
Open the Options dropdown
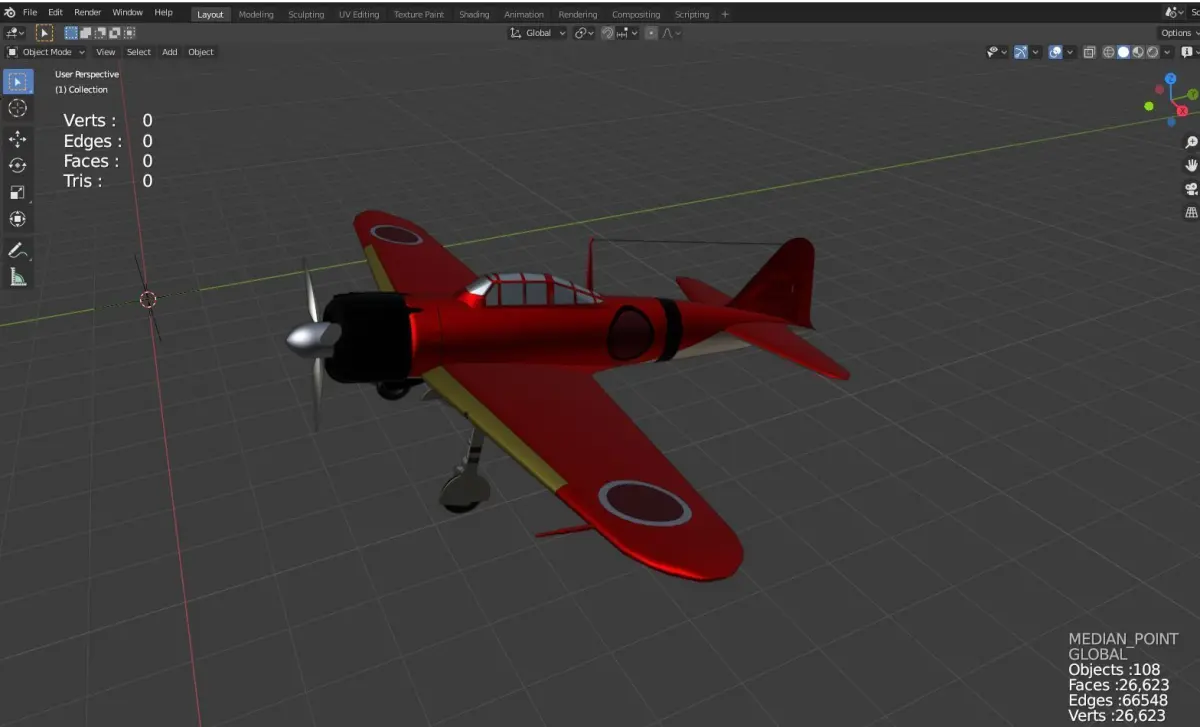1179,33
